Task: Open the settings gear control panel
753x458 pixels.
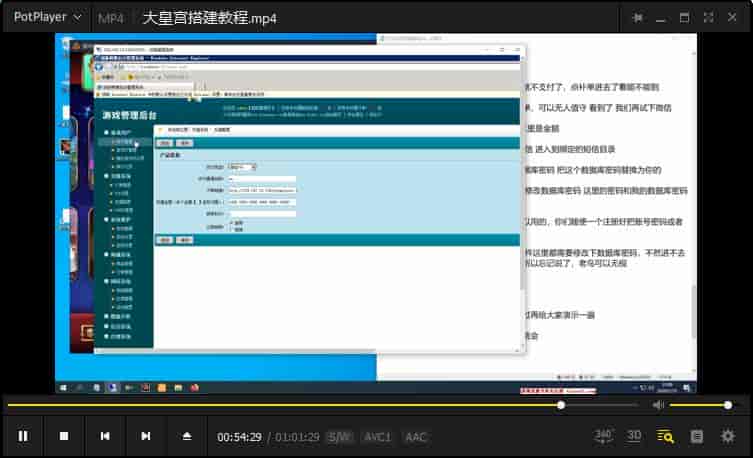Action: point(728,436)
